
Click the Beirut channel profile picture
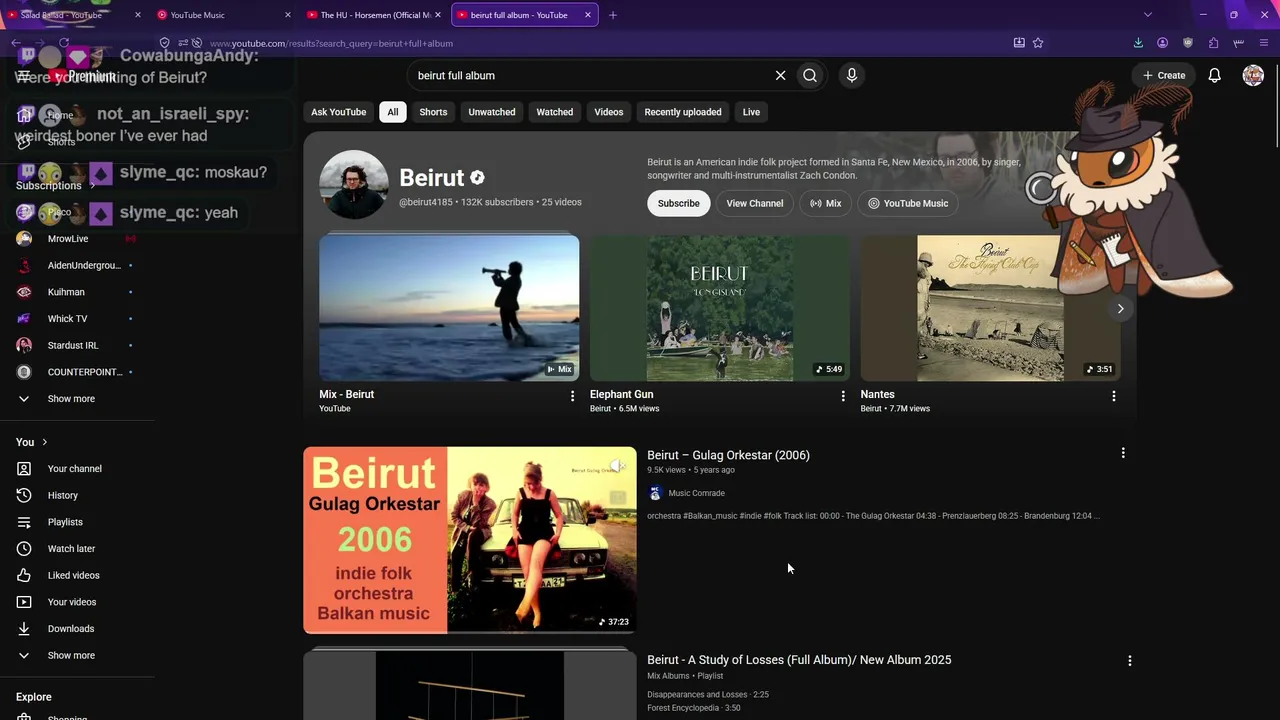pos(353,185)
